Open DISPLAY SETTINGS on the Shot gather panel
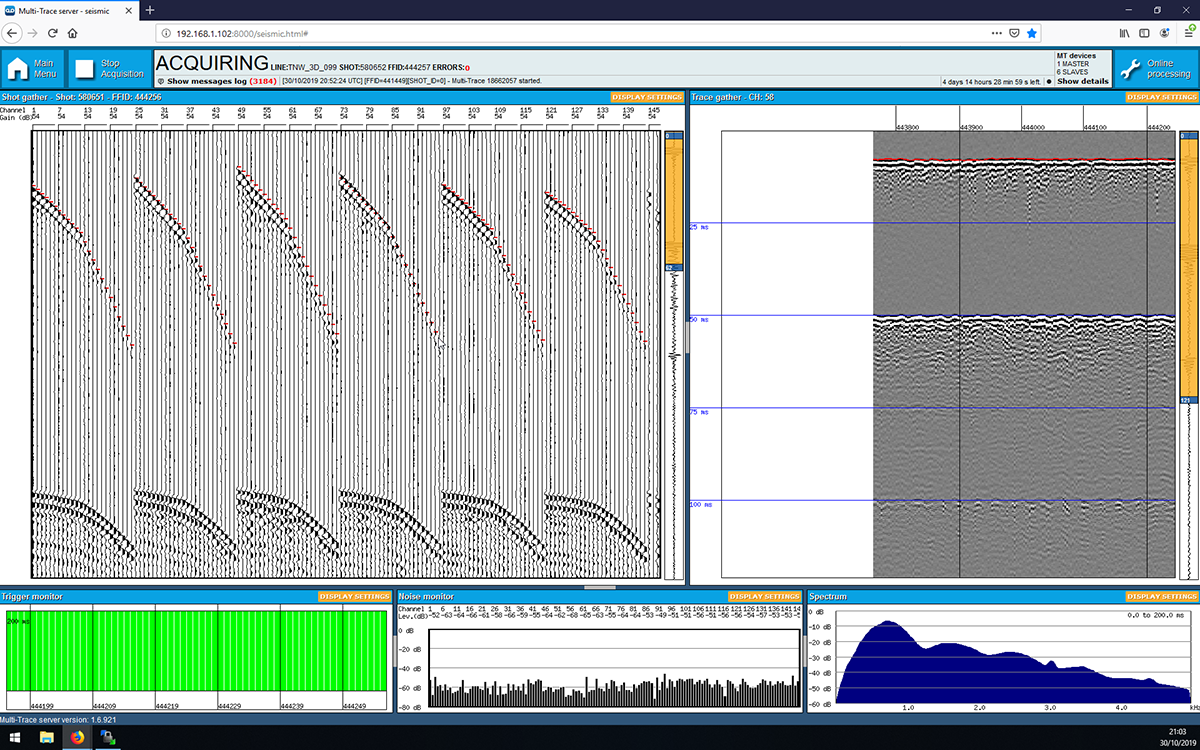Image resolution: width=1200 pixels, height=750 pixels. pos(647,97)
